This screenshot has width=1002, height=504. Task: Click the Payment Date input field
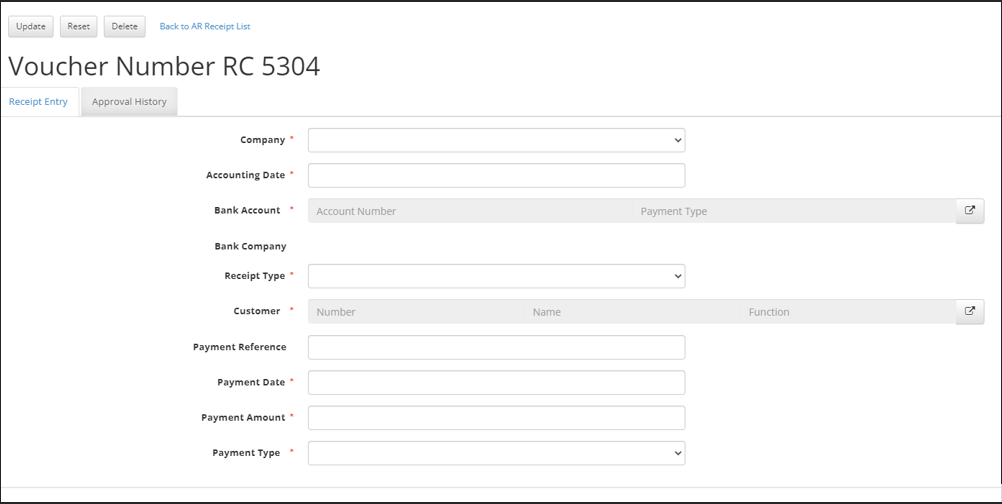[x=496, y=382]
